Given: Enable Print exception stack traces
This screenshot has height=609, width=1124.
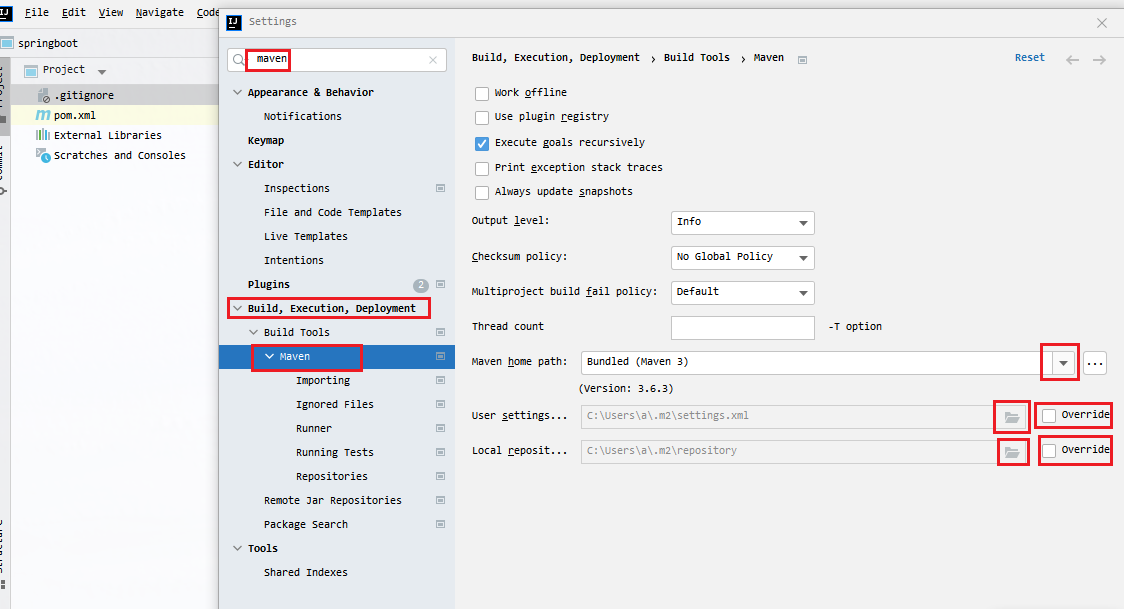Looking at the screenshot, I should [482, 168].
